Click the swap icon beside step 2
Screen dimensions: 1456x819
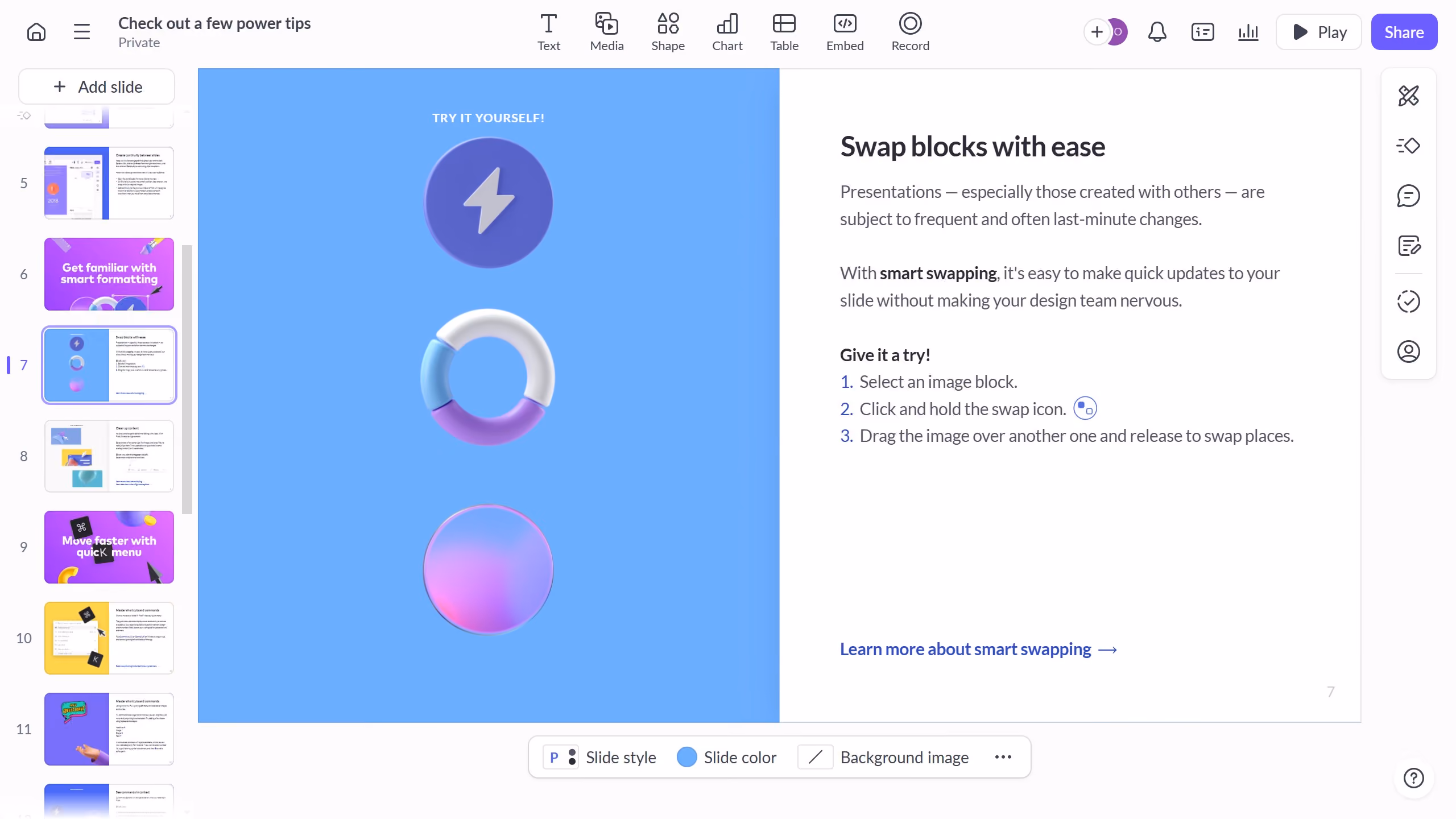click(x=1085, y=408)
